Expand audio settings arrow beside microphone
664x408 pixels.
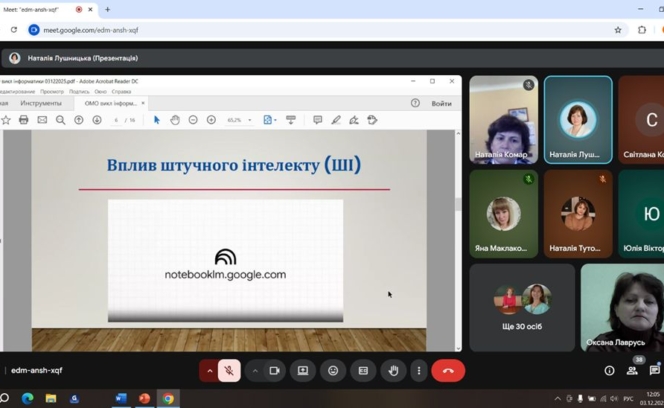click(x=210, y=371)
